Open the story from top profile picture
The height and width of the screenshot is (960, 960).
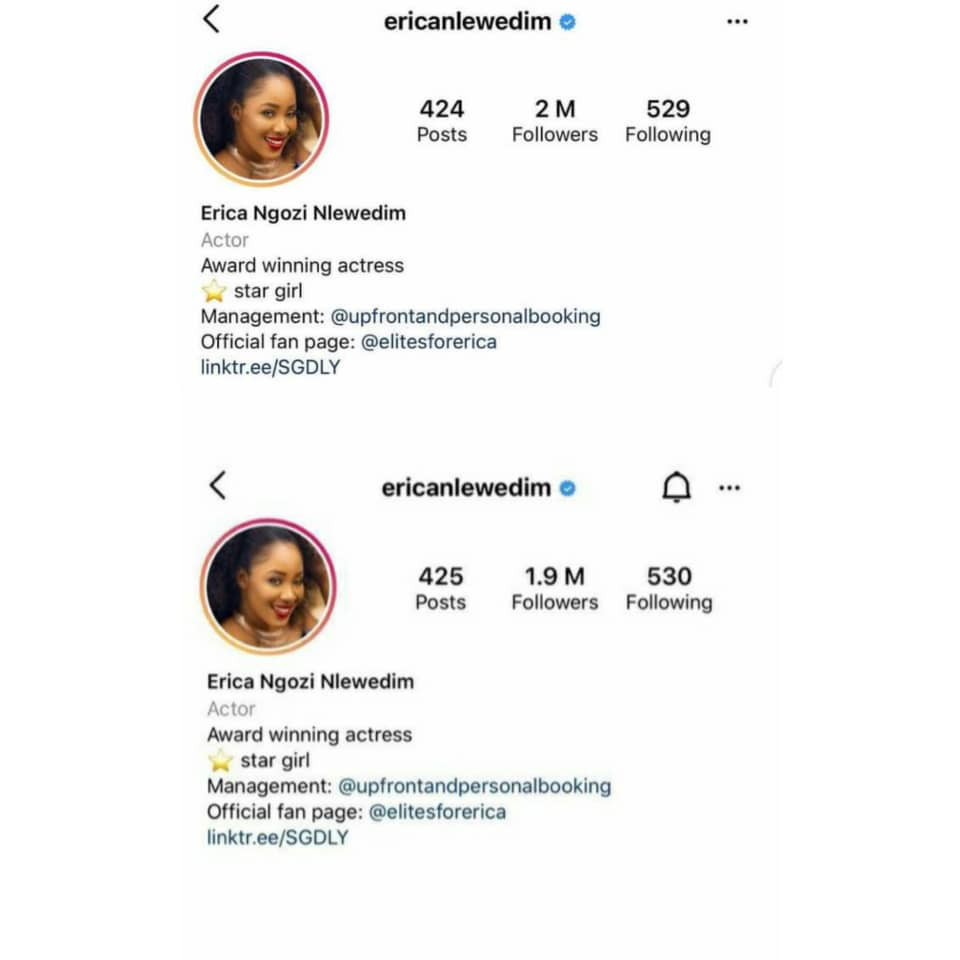[261, 119]
